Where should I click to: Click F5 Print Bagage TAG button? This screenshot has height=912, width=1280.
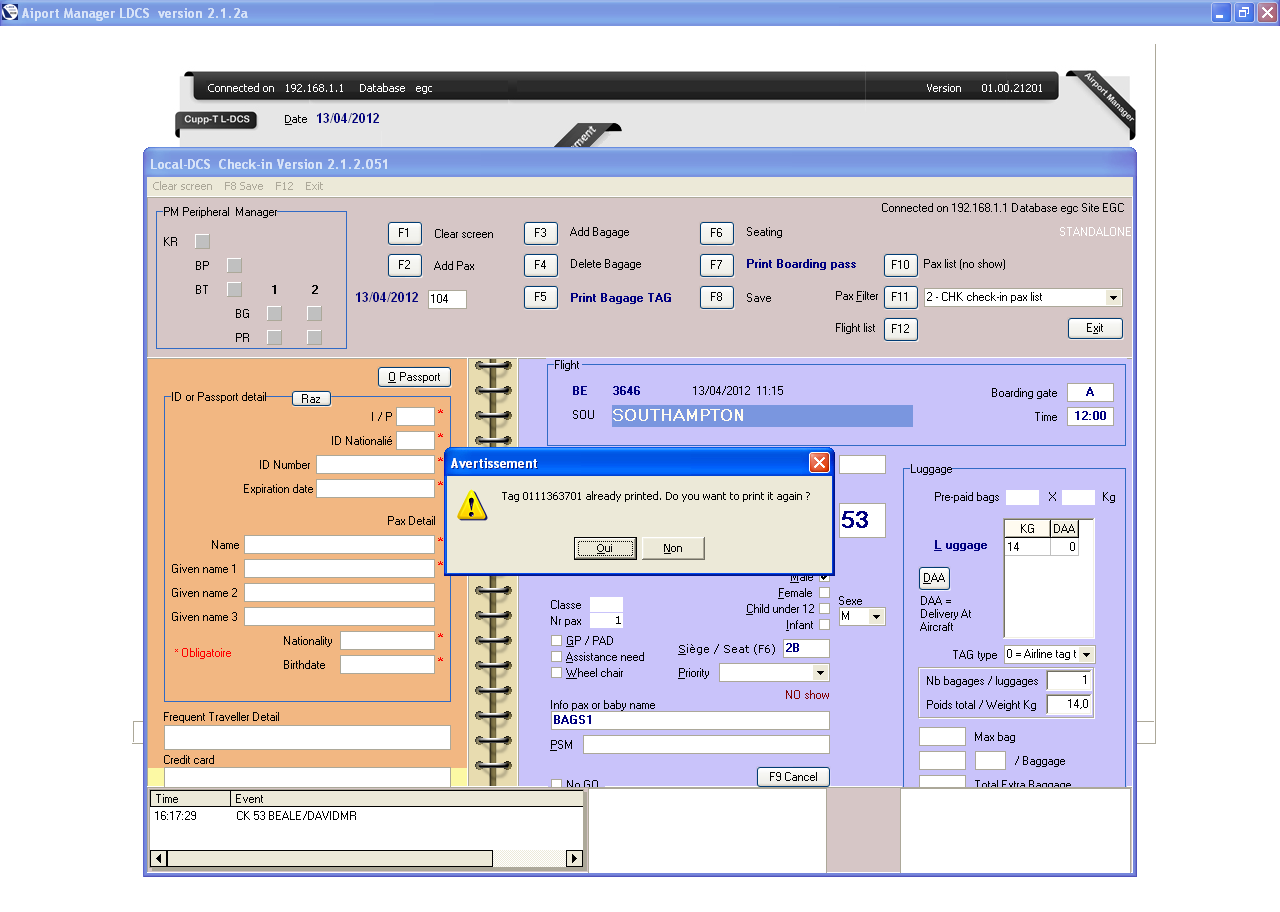click(540, 297)
